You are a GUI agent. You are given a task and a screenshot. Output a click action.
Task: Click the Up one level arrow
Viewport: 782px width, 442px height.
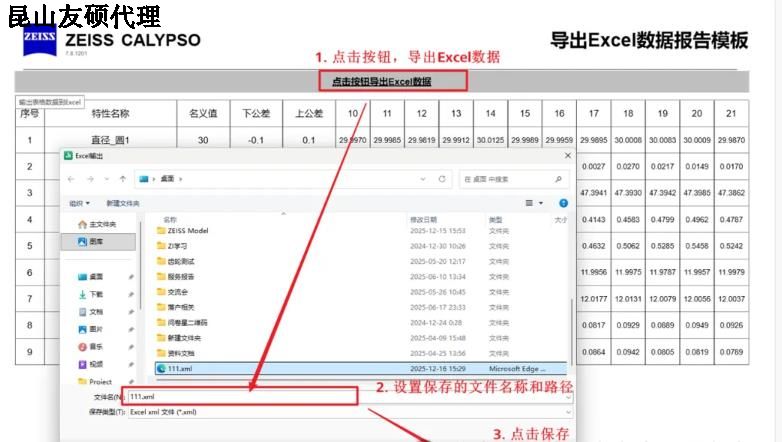122,179
